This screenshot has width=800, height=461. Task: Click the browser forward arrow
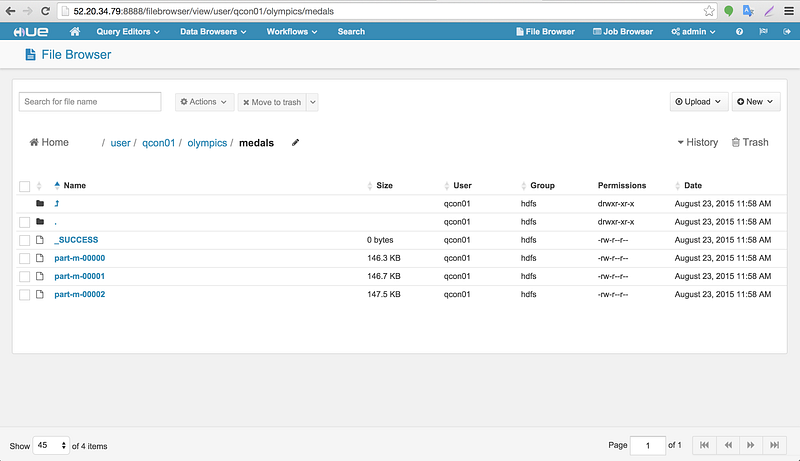point(28,11)
